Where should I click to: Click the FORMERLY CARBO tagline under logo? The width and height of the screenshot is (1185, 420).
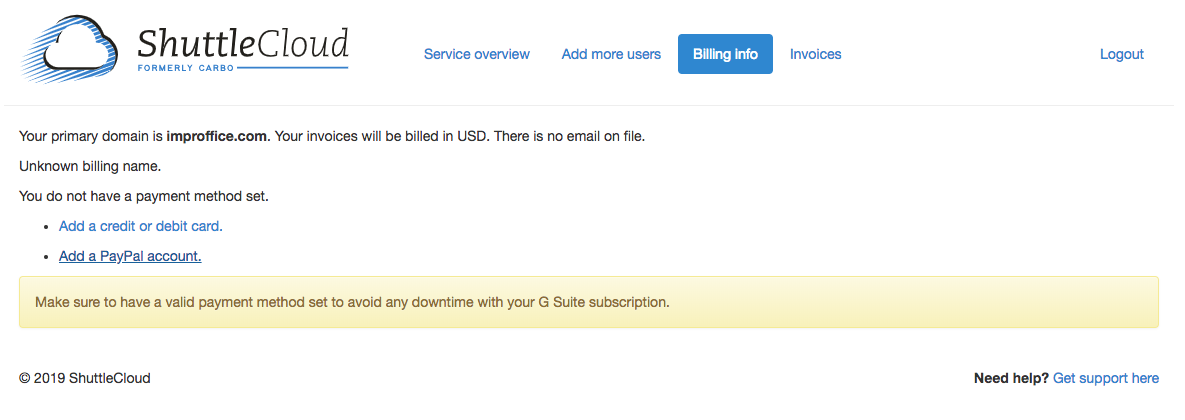pyautogui.click(x=185, y=68)
